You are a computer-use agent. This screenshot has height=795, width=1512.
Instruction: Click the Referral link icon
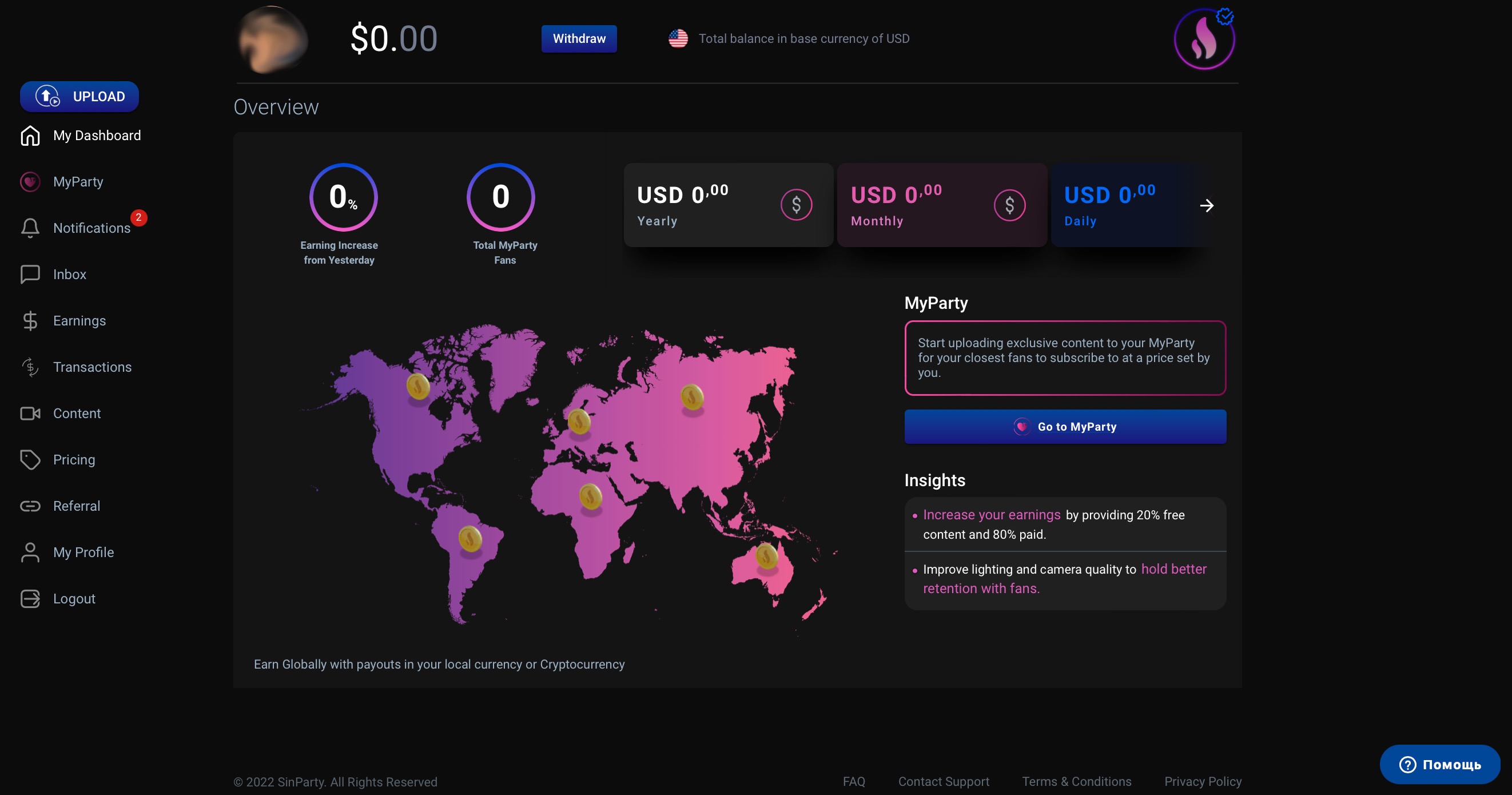pyautogui.click(x=30, y=506)
